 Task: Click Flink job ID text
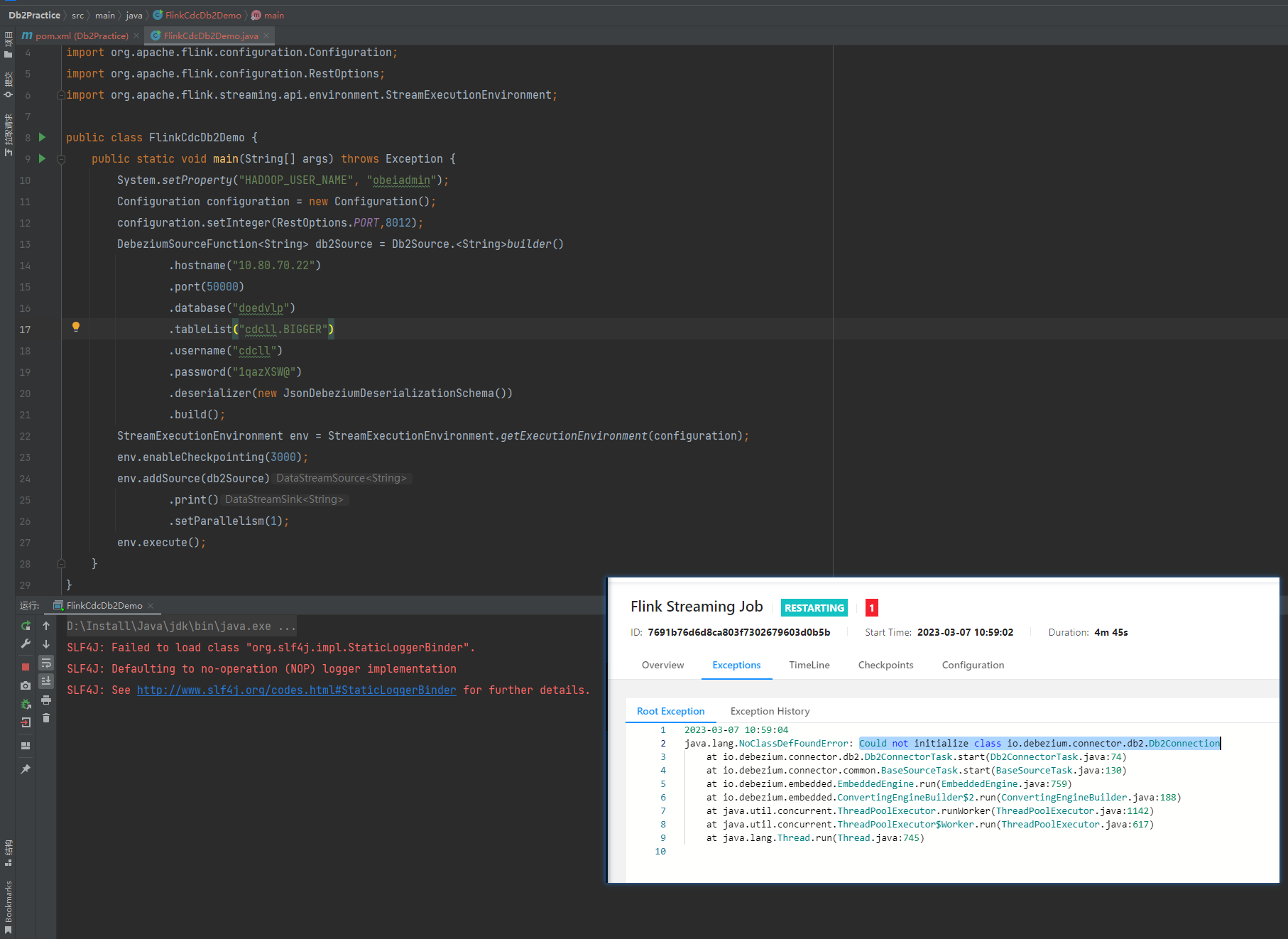pyautogui.click(x=738, y=632)
